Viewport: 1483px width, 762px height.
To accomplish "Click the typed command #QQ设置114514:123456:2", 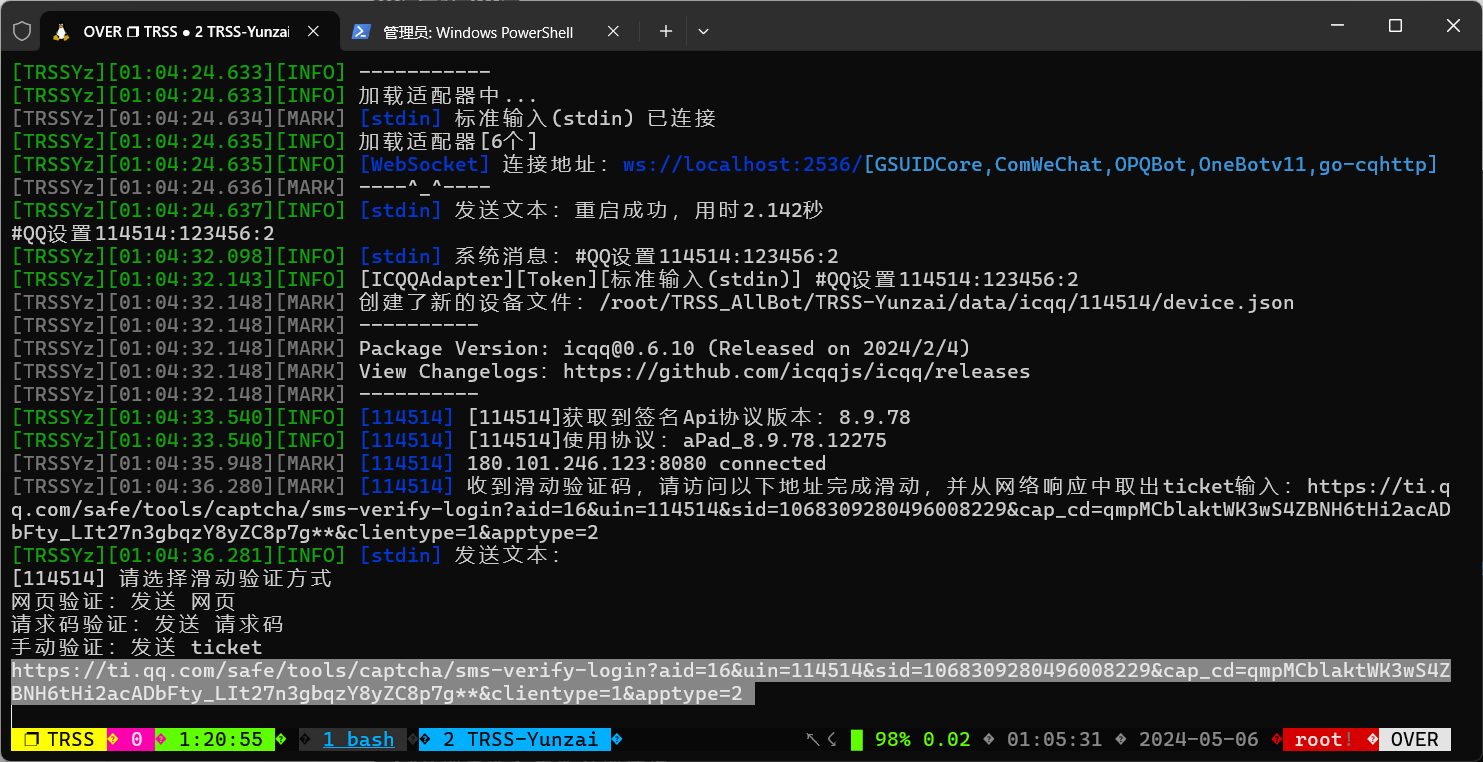I will 143,233.
